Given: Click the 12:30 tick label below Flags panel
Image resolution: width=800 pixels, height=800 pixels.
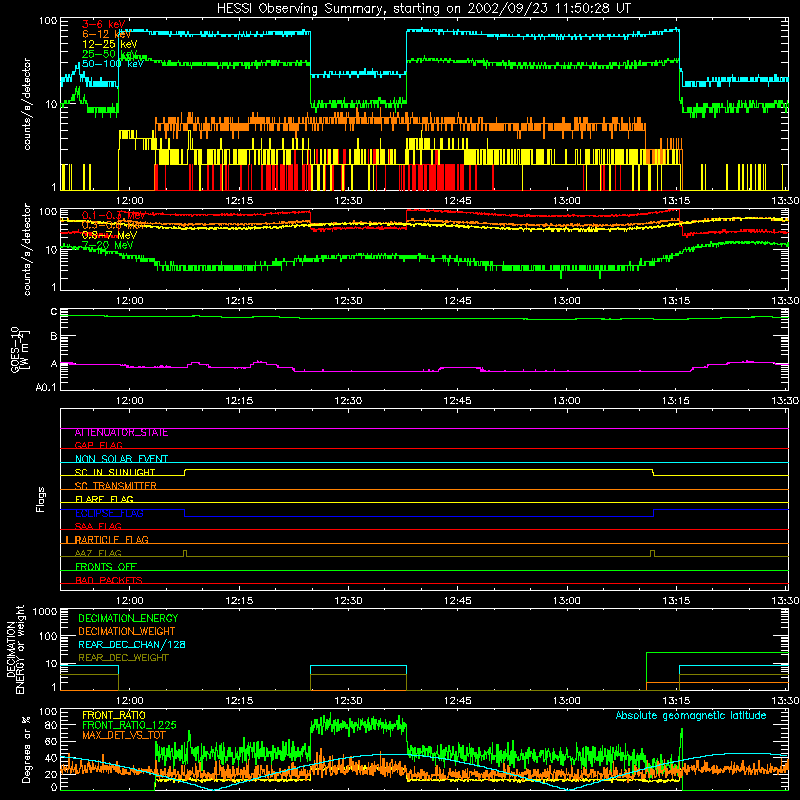Looking at the screenshot, I should [x=348, y=601].
